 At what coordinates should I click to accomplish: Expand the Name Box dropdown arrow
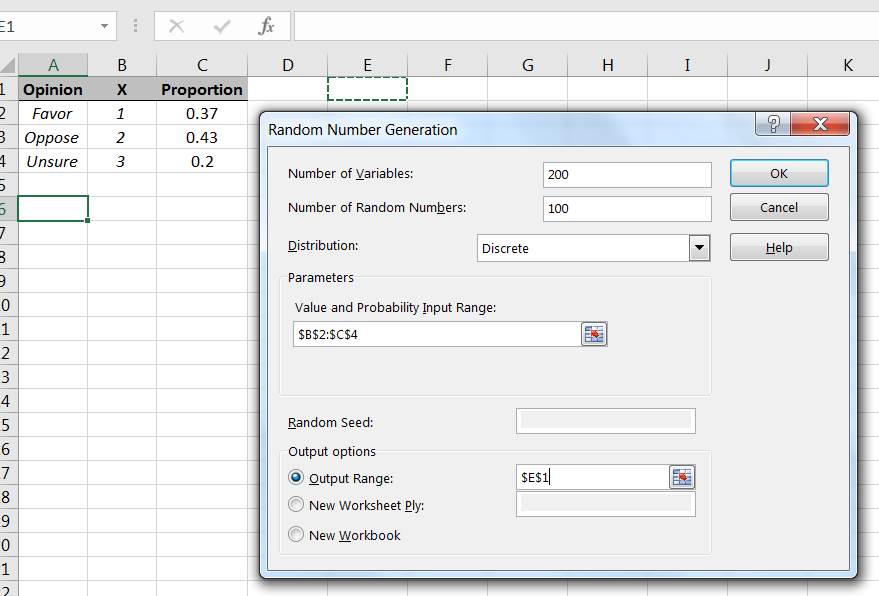point(105,26)
